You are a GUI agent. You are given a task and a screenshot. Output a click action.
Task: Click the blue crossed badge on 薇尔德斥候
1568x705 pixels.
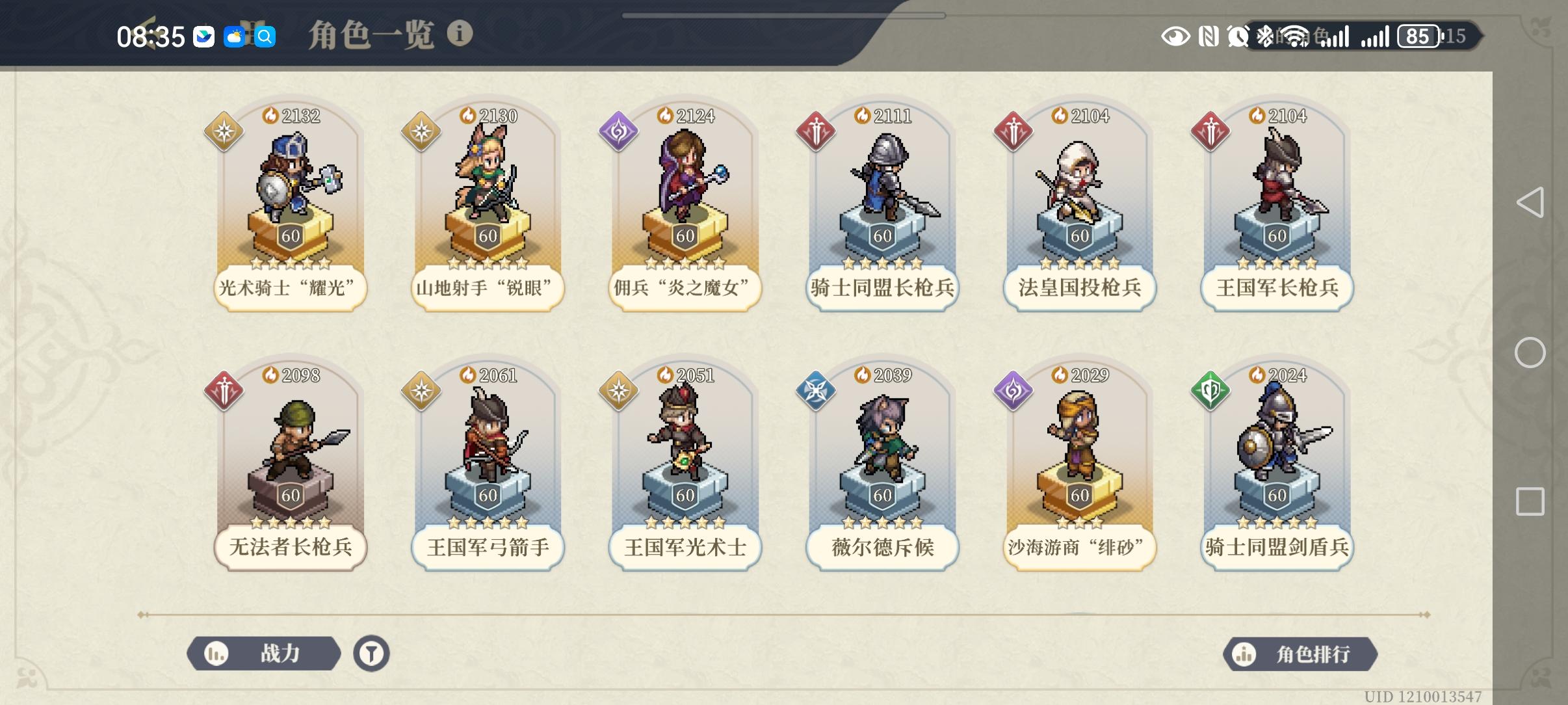[816, 391]
